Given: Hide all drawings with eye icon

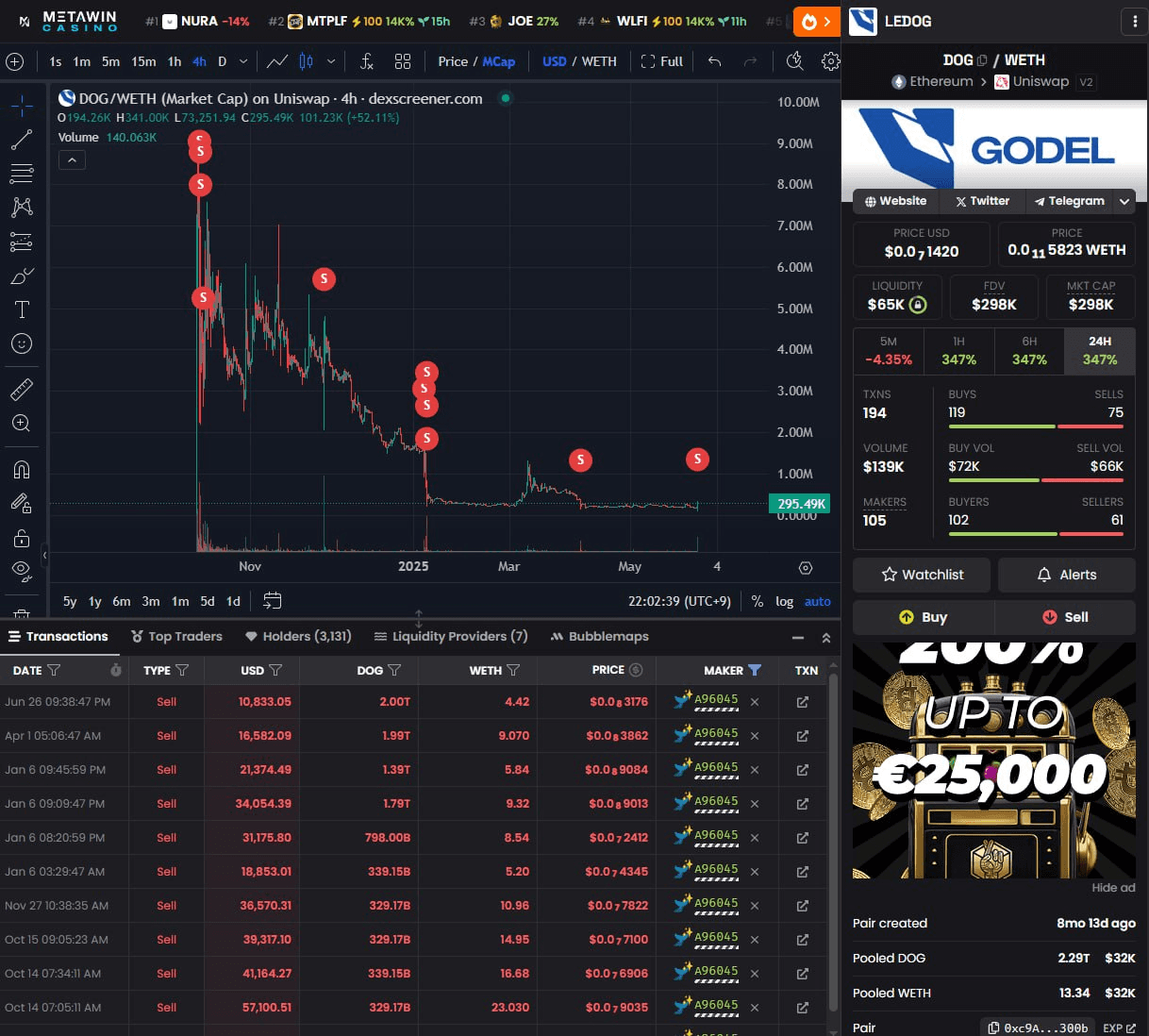Looking at the screenshot, I should (x=22, y=569).
